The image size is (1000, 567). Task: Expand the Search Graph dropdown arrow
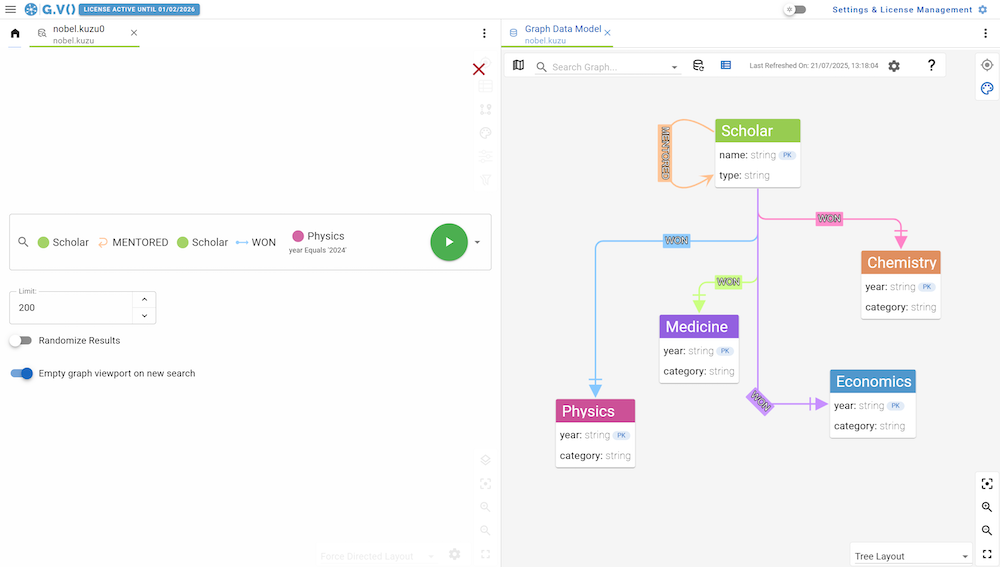click(x=674, y=67)
